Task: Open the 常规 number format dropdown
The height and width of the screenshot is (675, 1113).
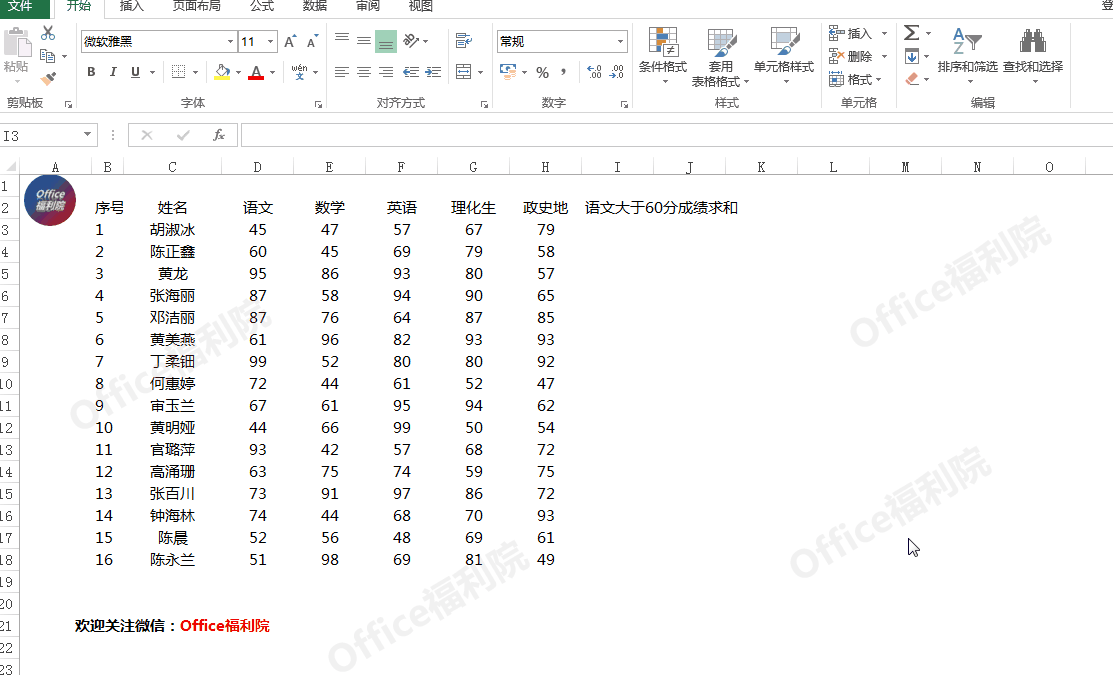Action: pos(620,42)
